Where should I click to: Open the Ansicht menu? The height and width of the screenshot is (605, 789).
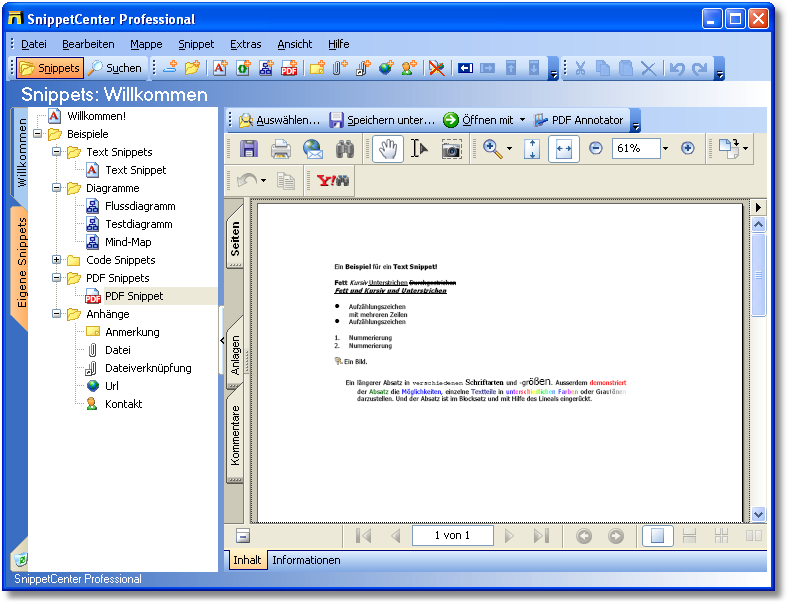click(x=295, y=44)
